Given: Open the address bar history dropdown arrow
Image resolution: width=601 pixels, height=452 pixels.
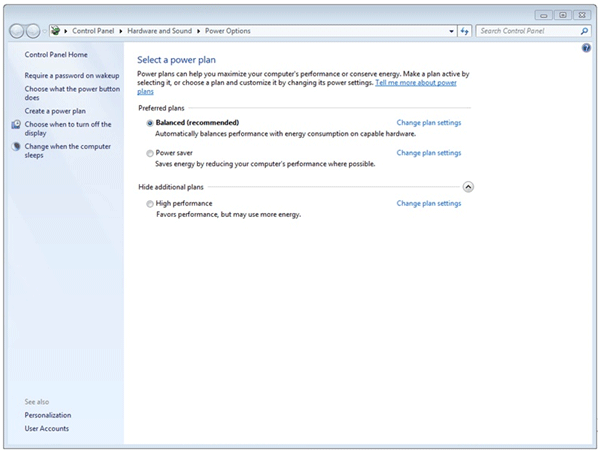Looking at the screenshot, I should click(x=452, y=31).
